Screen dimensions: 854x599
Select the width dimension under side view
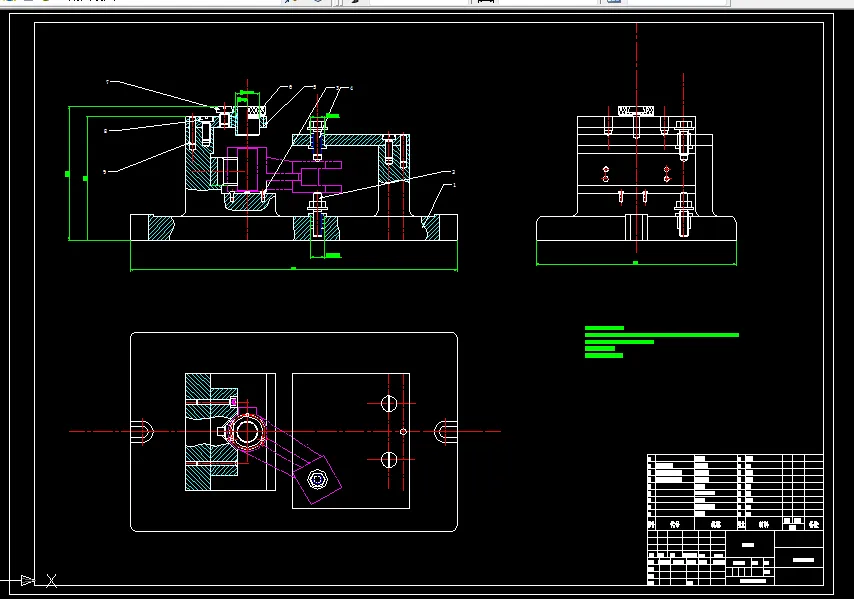(636, 264)
